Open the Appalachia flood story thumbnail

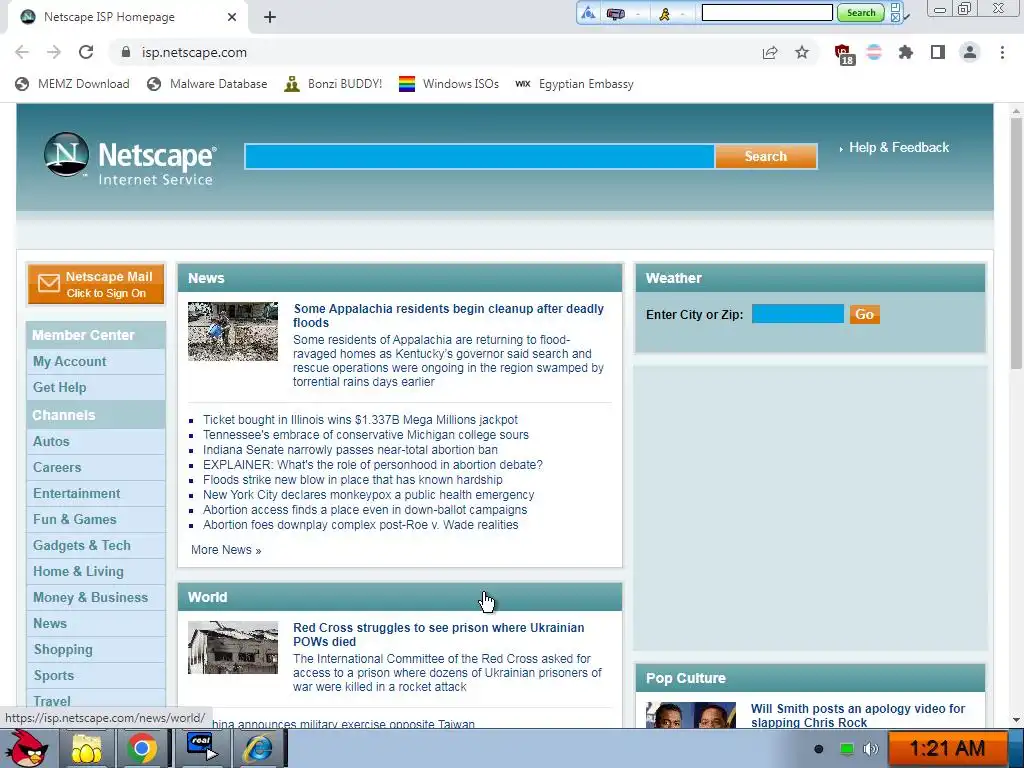(233, 331)
